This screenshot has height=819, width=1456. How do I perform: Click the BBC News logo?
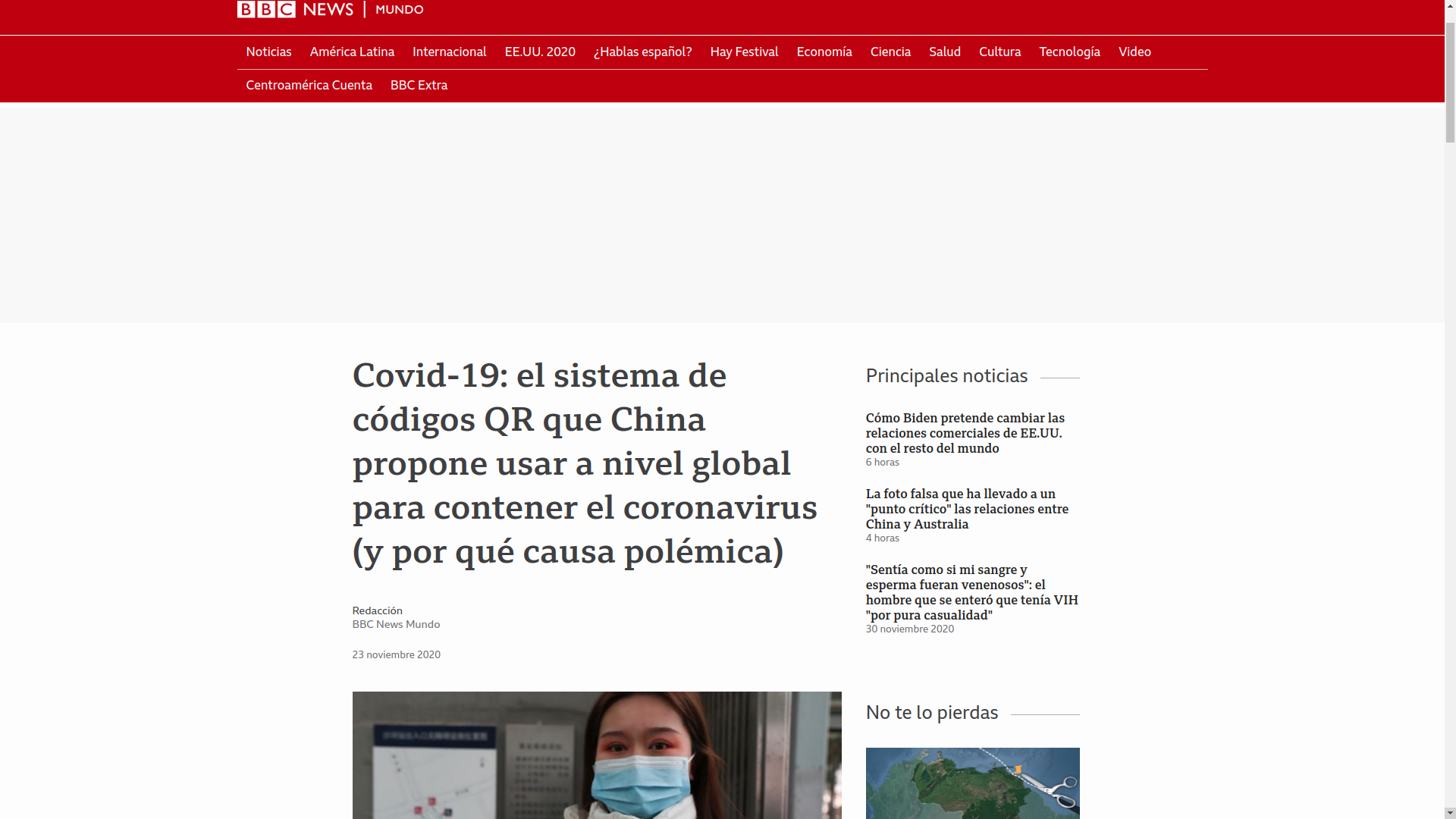295,9
